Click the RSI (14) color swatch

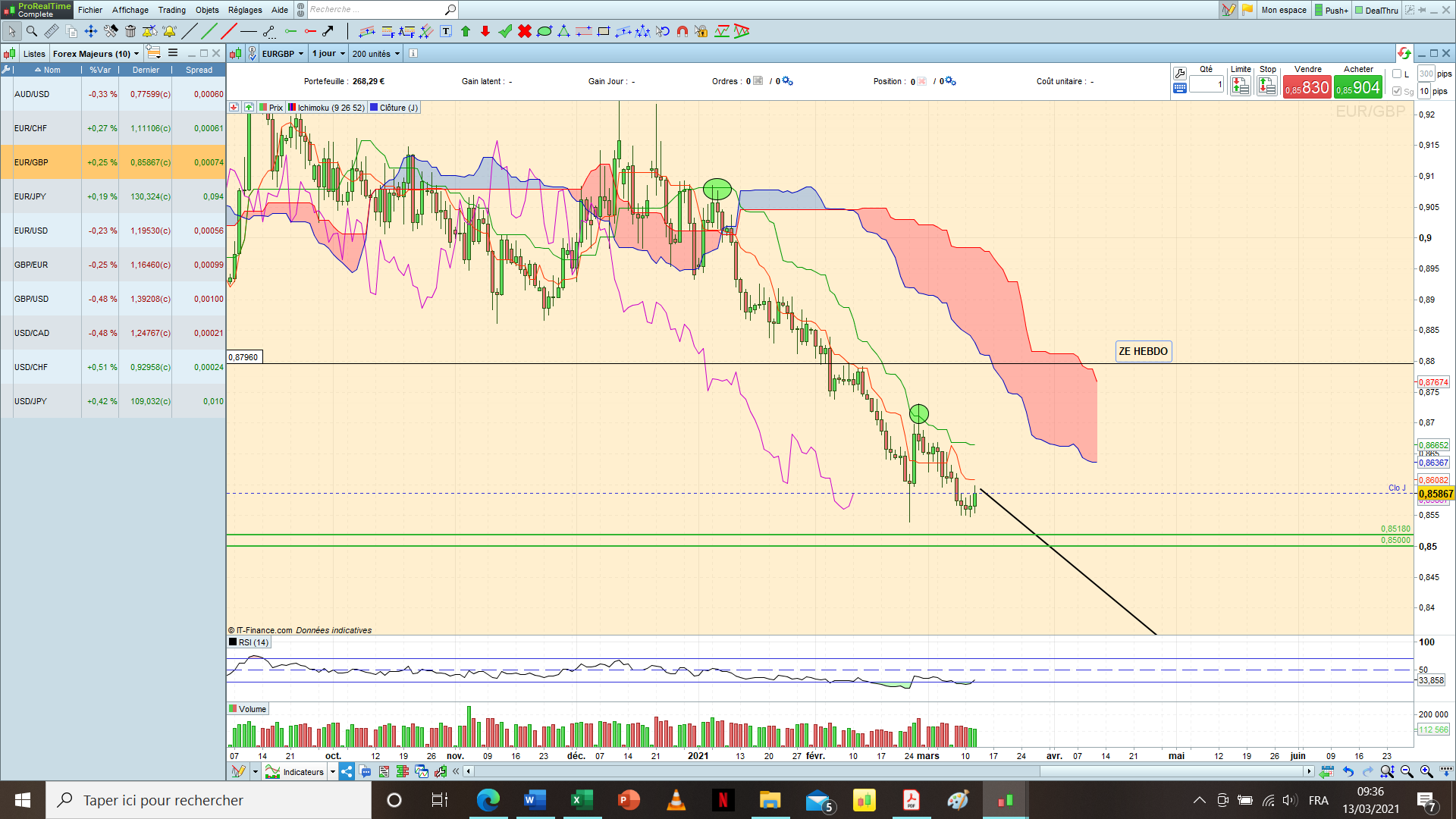coord(234,642)
